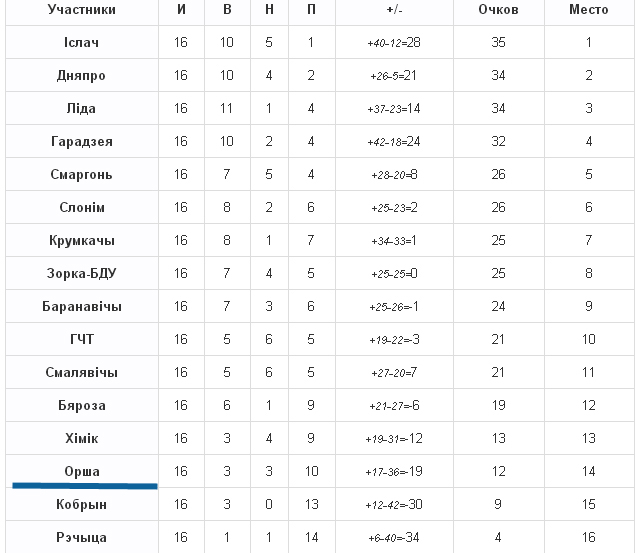Click the Участники column header
This screenshot has width=635, height=553.
pyautogui.click(x=81, y=10)
